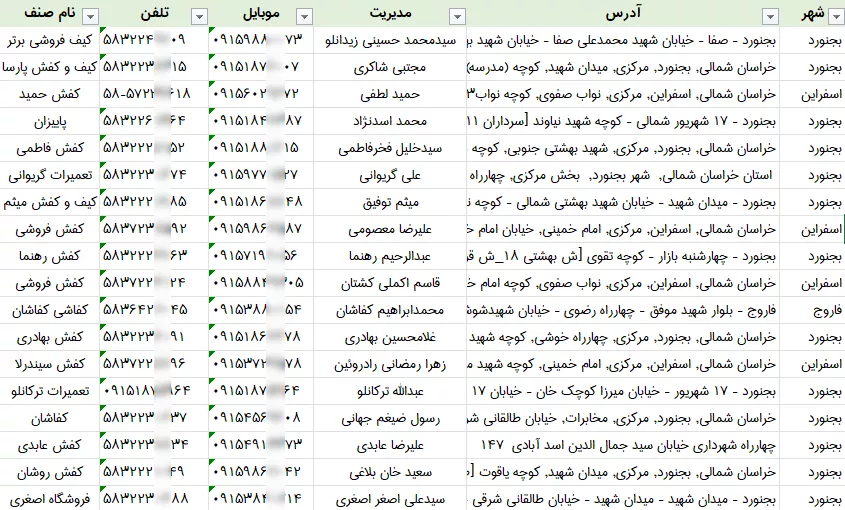Open the filter dropdown for شهر column
This screenshot has width=845, height=510.
(x=837, y=17)
